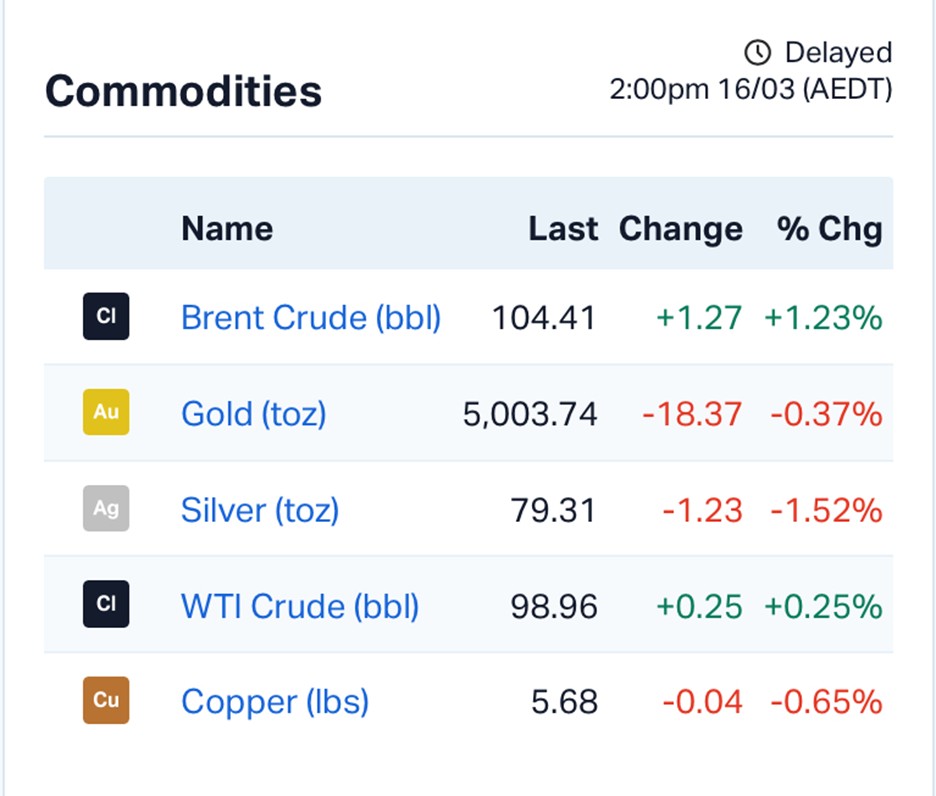The image size is (936, 796).
Task: Click Silver -1.52% change value
Action: (x=826, y=510)
